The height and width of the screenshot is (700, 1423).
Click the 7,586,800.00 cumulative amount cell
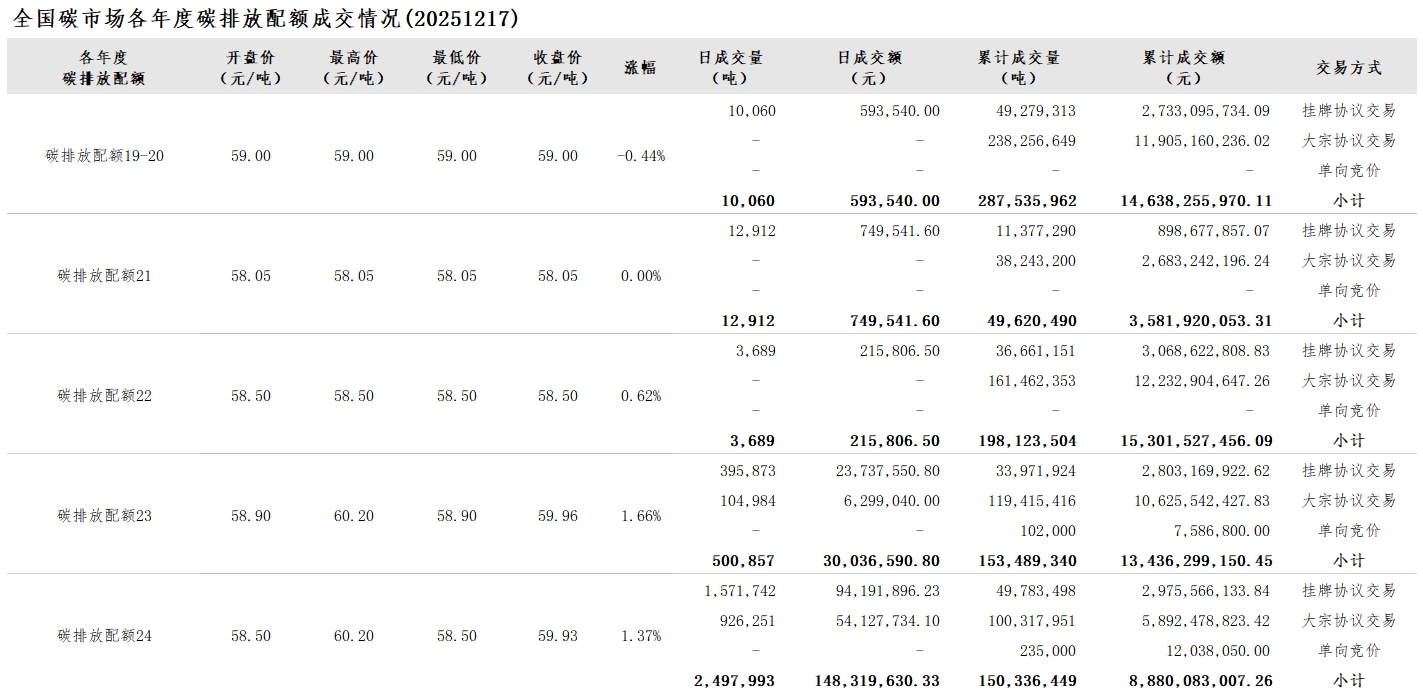pos(1221,531)
